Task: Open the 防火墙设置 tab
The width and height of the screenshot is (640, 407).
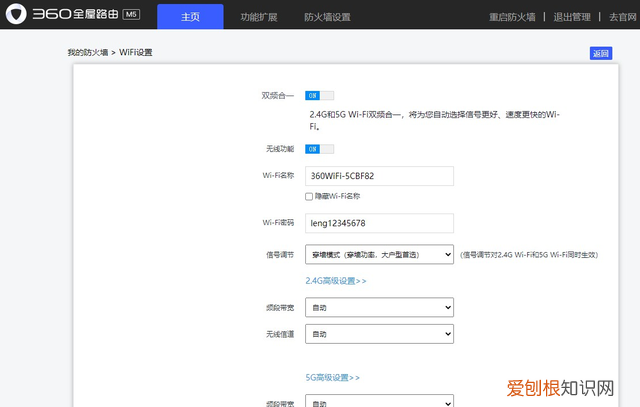Action: [x=327, y=17]
